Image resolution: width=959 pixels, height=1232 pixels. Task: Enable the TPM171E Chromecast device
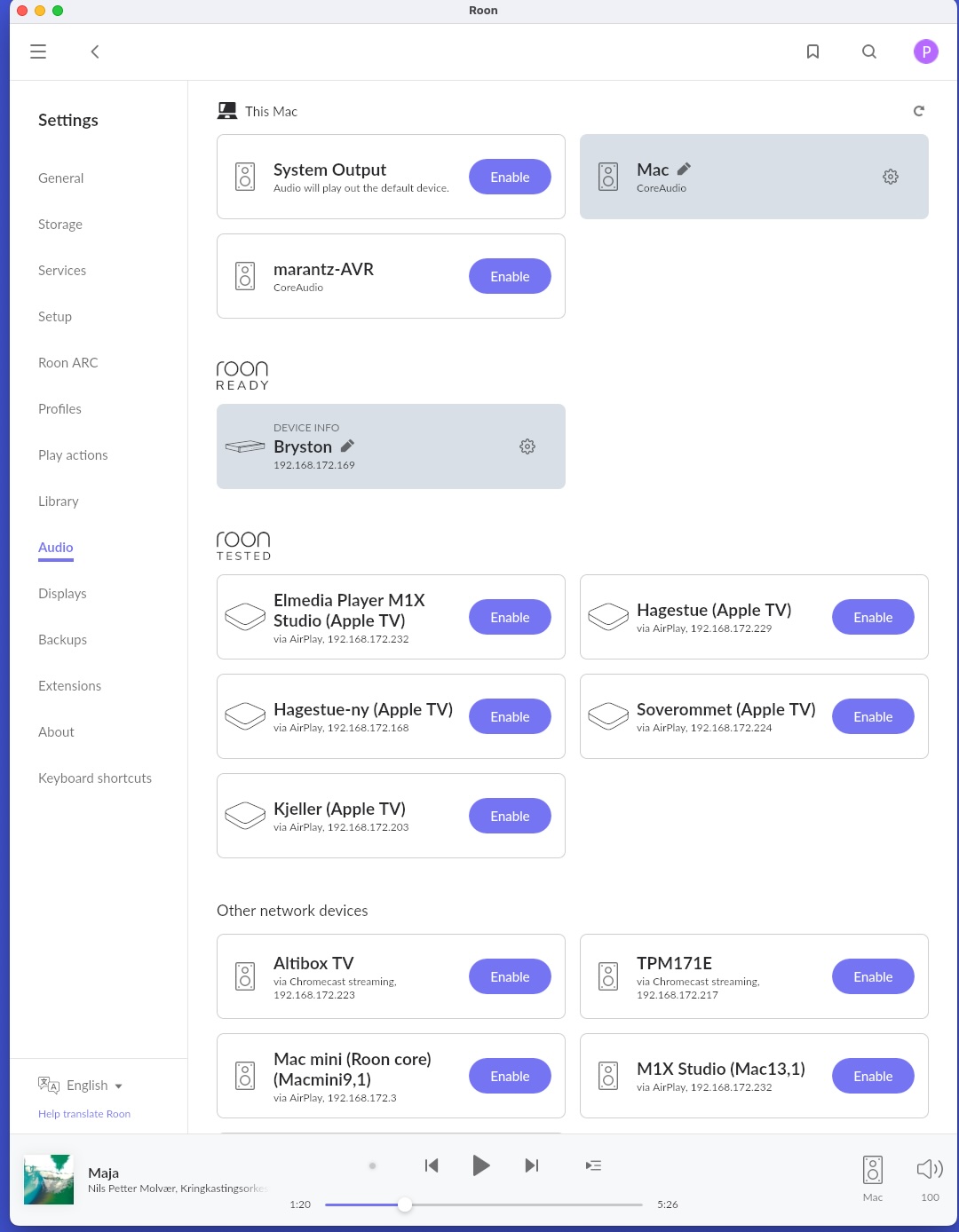click(x=873, y=976)
